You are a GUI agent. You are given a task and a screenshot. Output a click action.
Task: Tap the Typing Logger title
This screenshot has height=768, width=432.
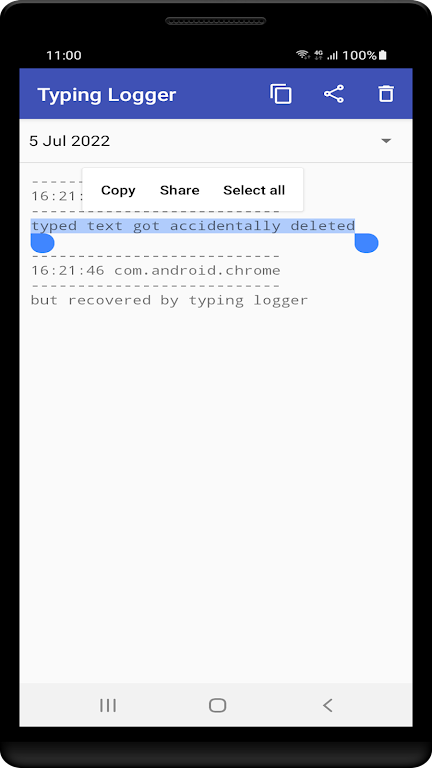click(x=107, y=95)
